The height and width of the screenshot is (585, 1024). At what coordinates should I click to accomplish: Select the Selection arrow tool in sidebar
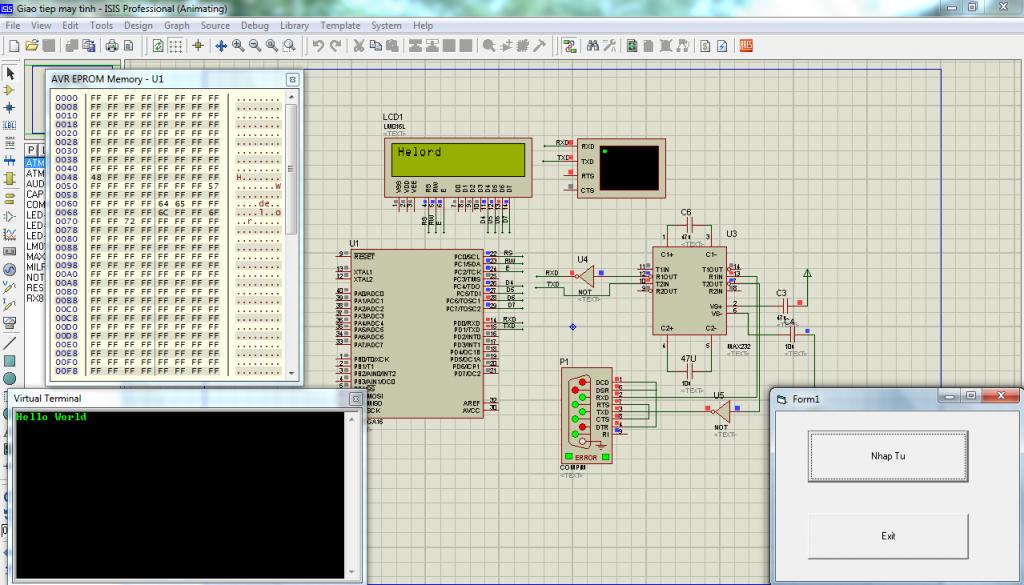point(10,73)
